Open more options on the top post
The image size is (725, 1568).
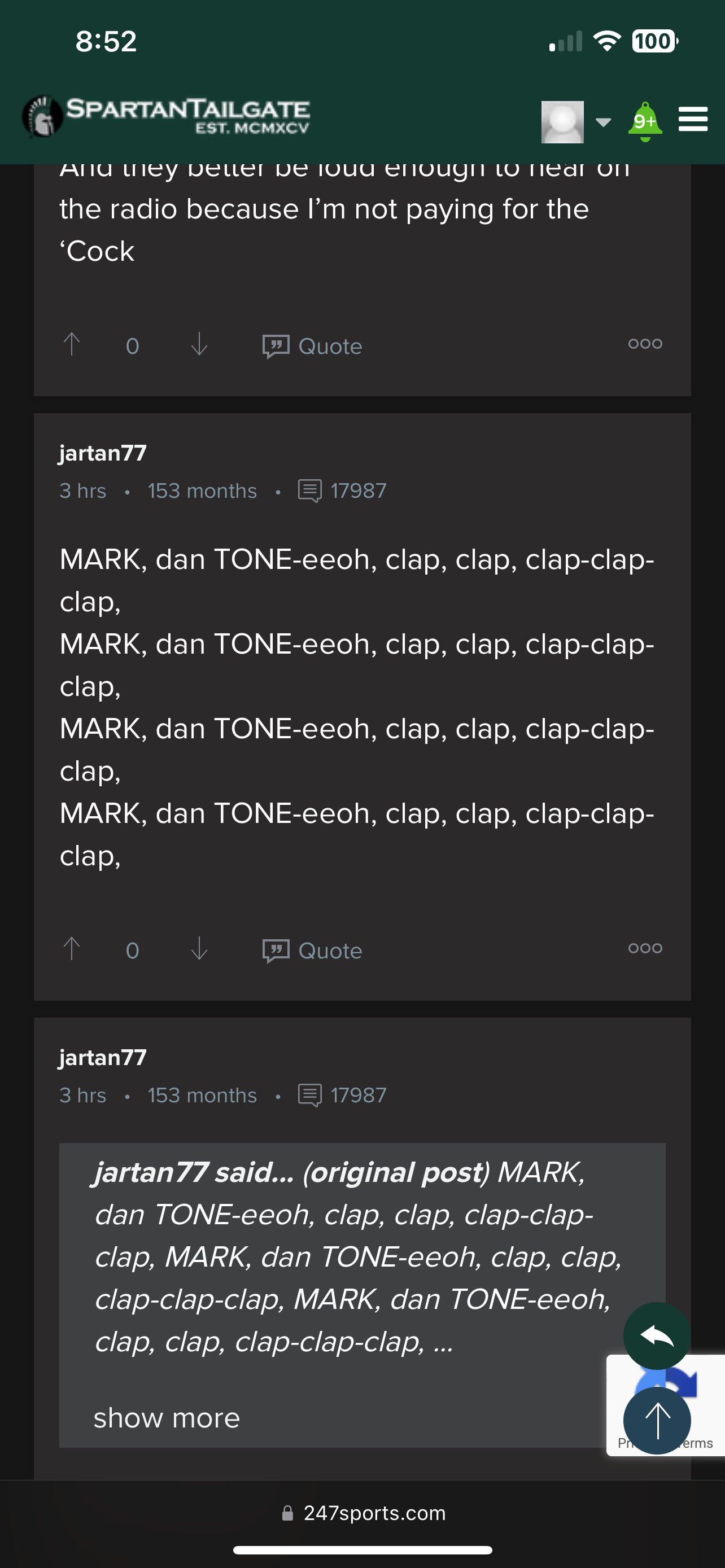tap(645, 343)
